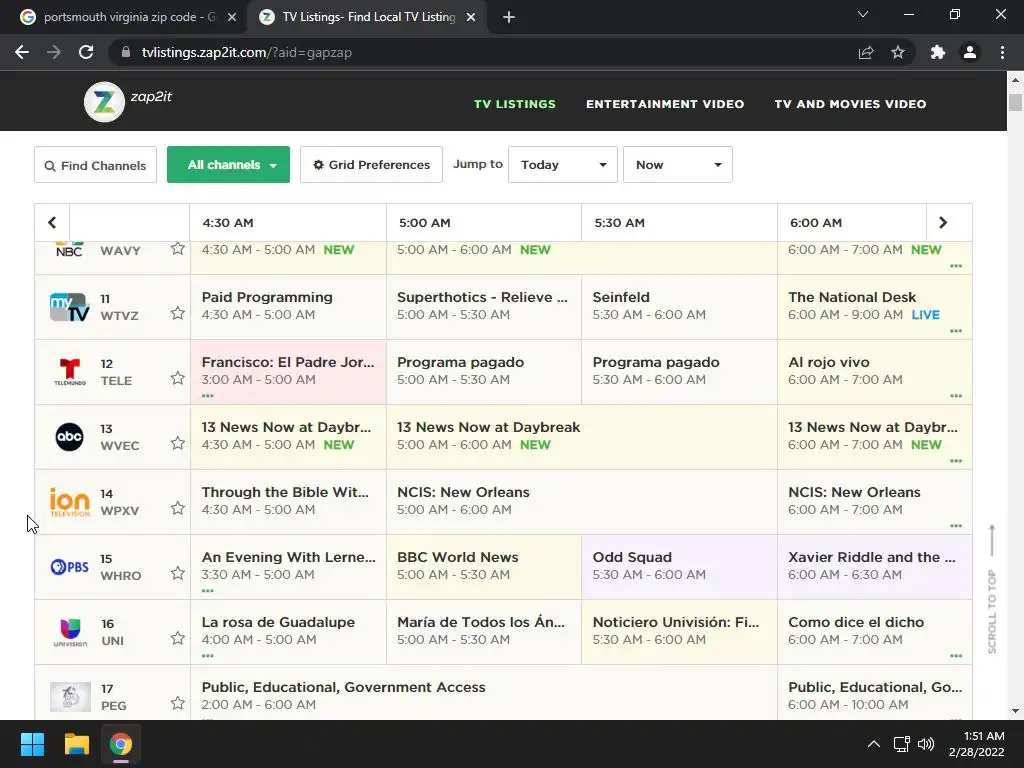
Task: Click Find Channels button
Action: 95,165
